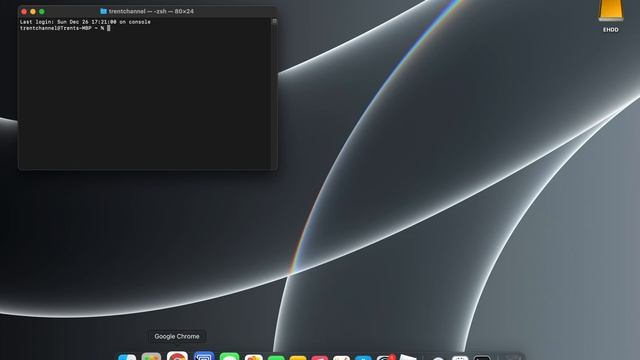This screenshot has width=640, height=360.
Task: Click the Terminal icon in the Dock
Action: [482, 358]
